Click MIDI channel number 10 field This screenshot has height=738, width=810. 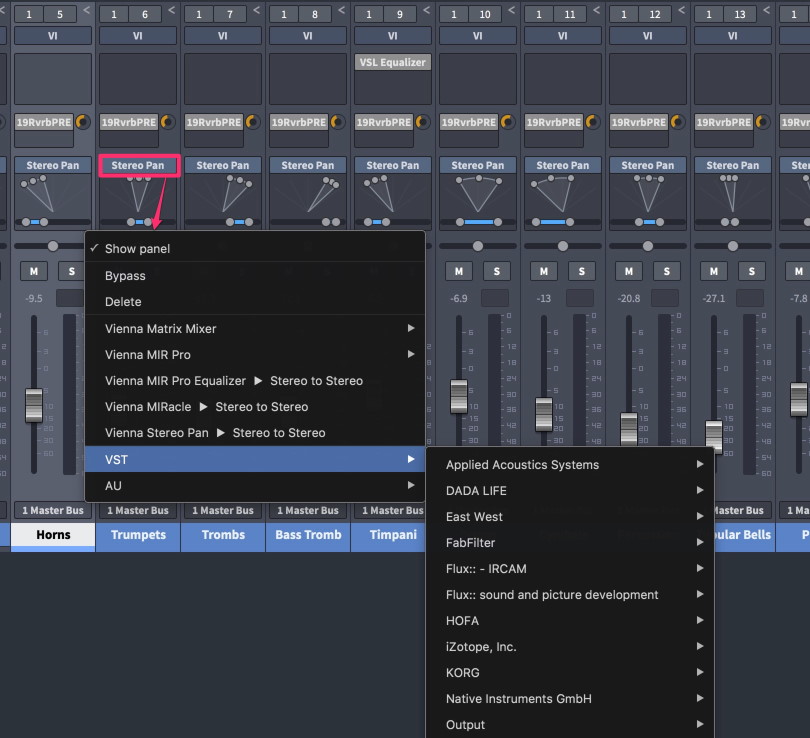tap(485, 14)
